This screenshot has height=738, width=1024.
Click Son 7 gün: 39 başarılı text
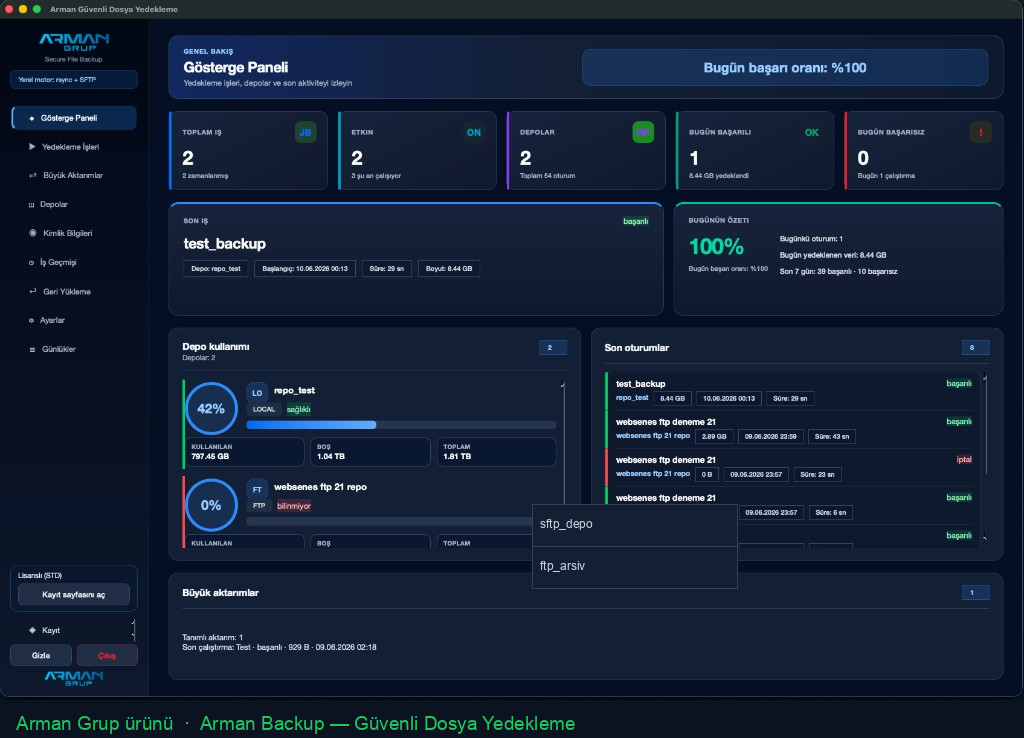pyautogui.click(x=838, y=272)
